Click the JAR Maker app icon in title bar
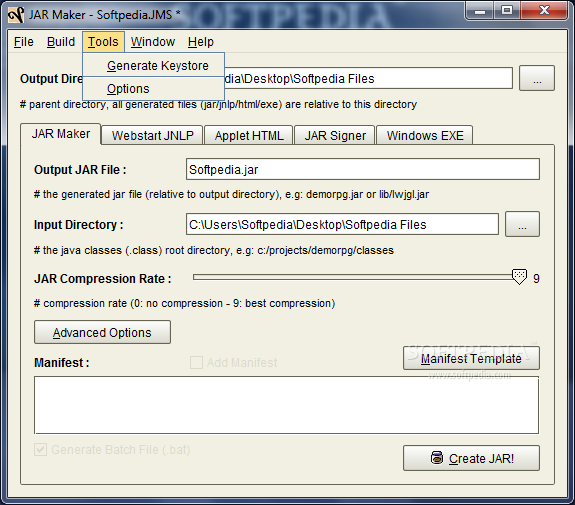The image size is (575, 505). click(x=16, y=15)
